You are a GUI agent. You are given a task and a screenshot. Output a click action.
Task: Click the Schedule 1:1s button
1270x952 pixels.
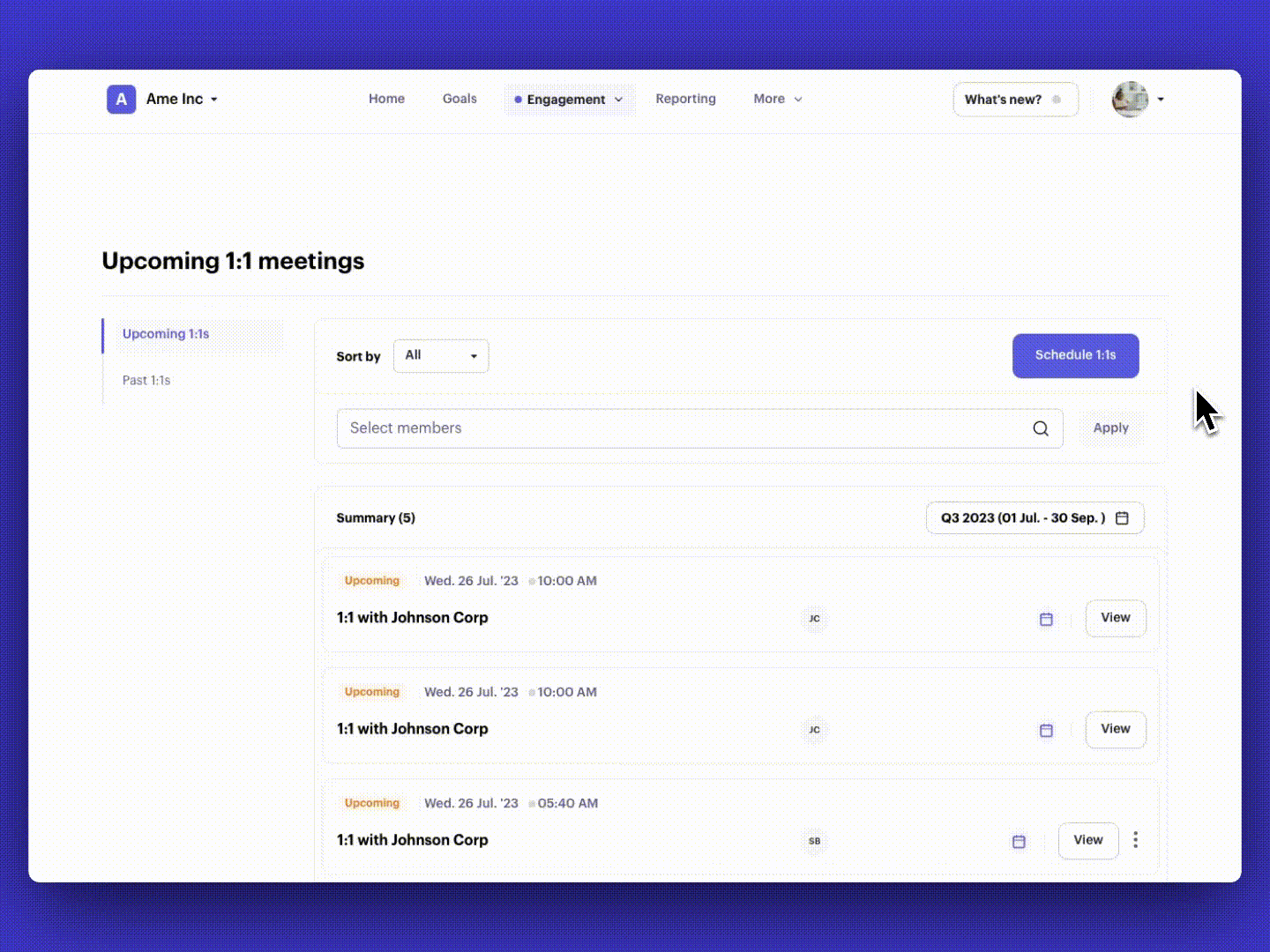pyautogui.click(x=1075, y=355)
